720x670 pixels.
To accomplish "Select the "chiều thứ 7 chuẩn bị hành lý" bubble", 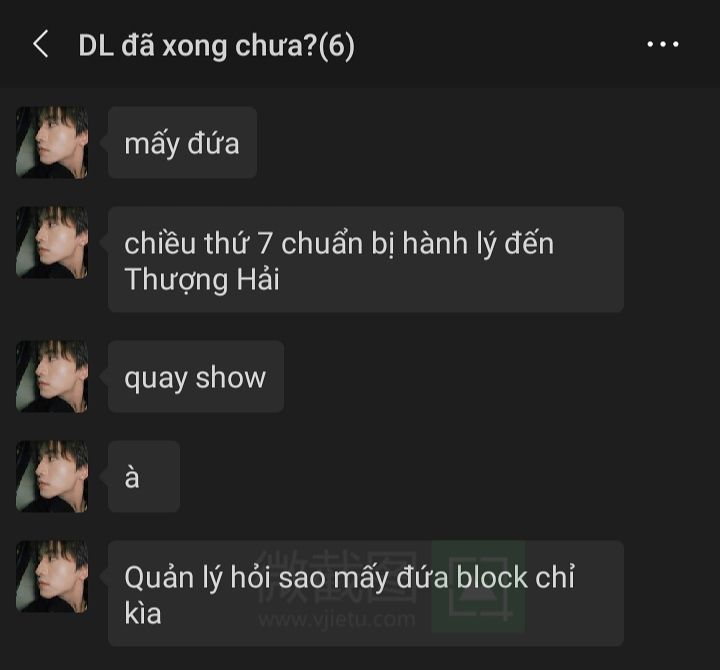I will point(366,259).
